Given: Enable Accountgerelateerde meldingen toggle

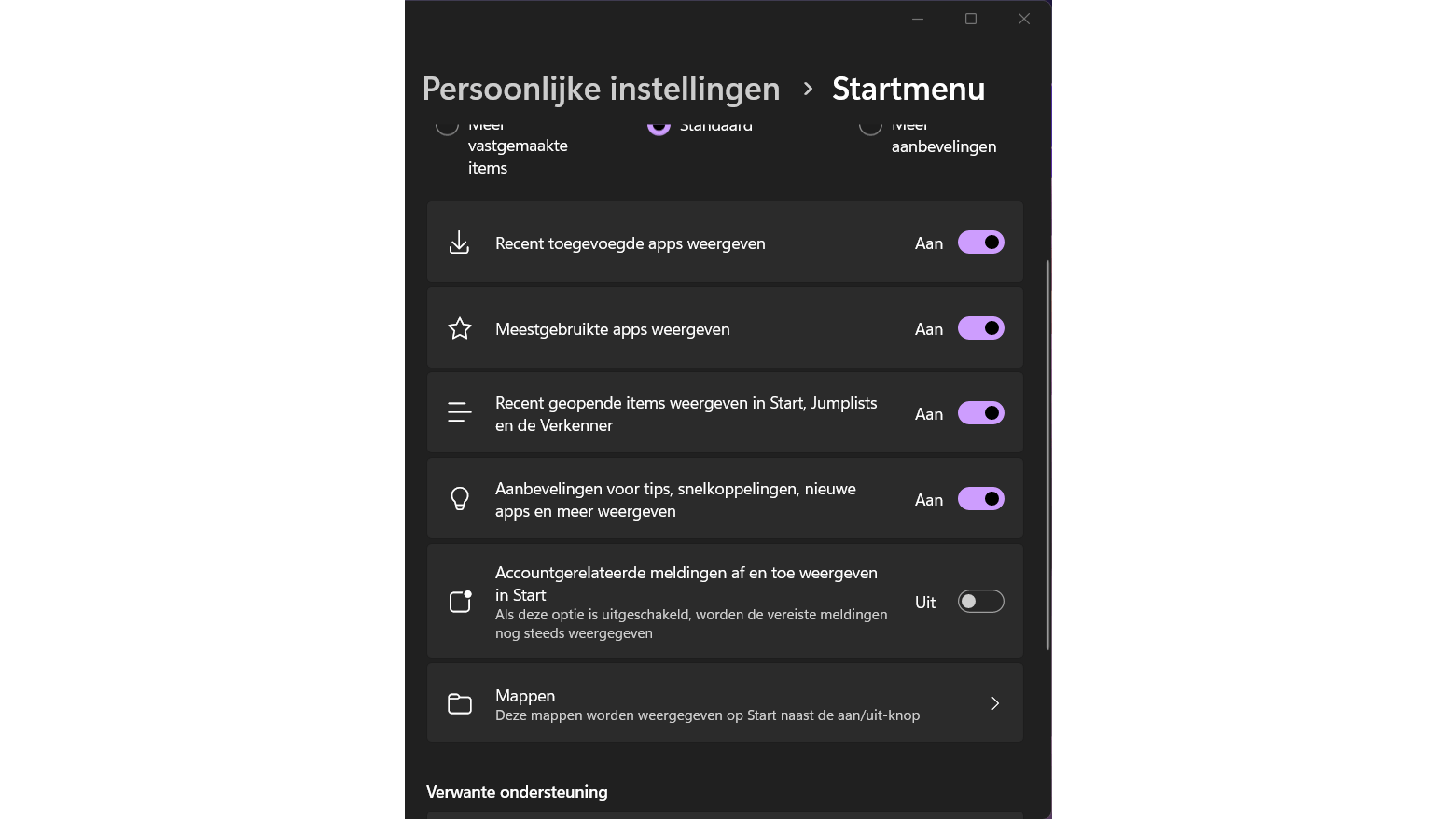Looking at the screenshot, I should click(980, 602).
